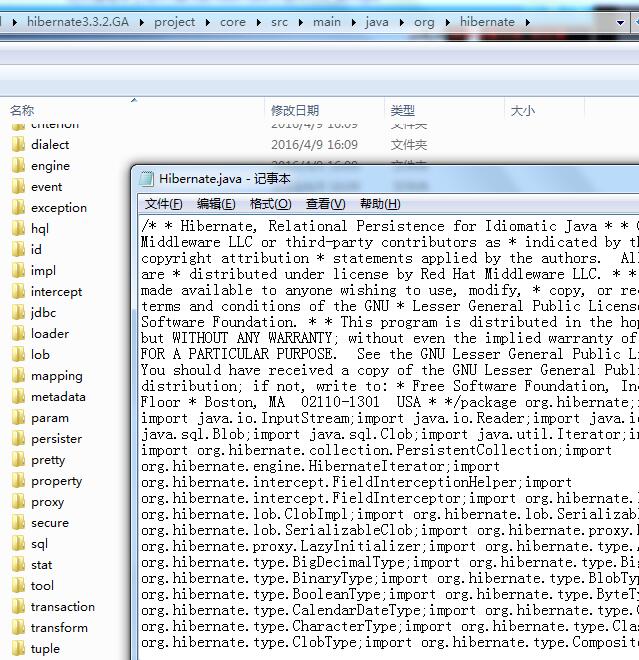This screenshot has height=660, width=639.
Task: Expand the arrow after src breadcrumb
Action: click(x=300, y=22)
